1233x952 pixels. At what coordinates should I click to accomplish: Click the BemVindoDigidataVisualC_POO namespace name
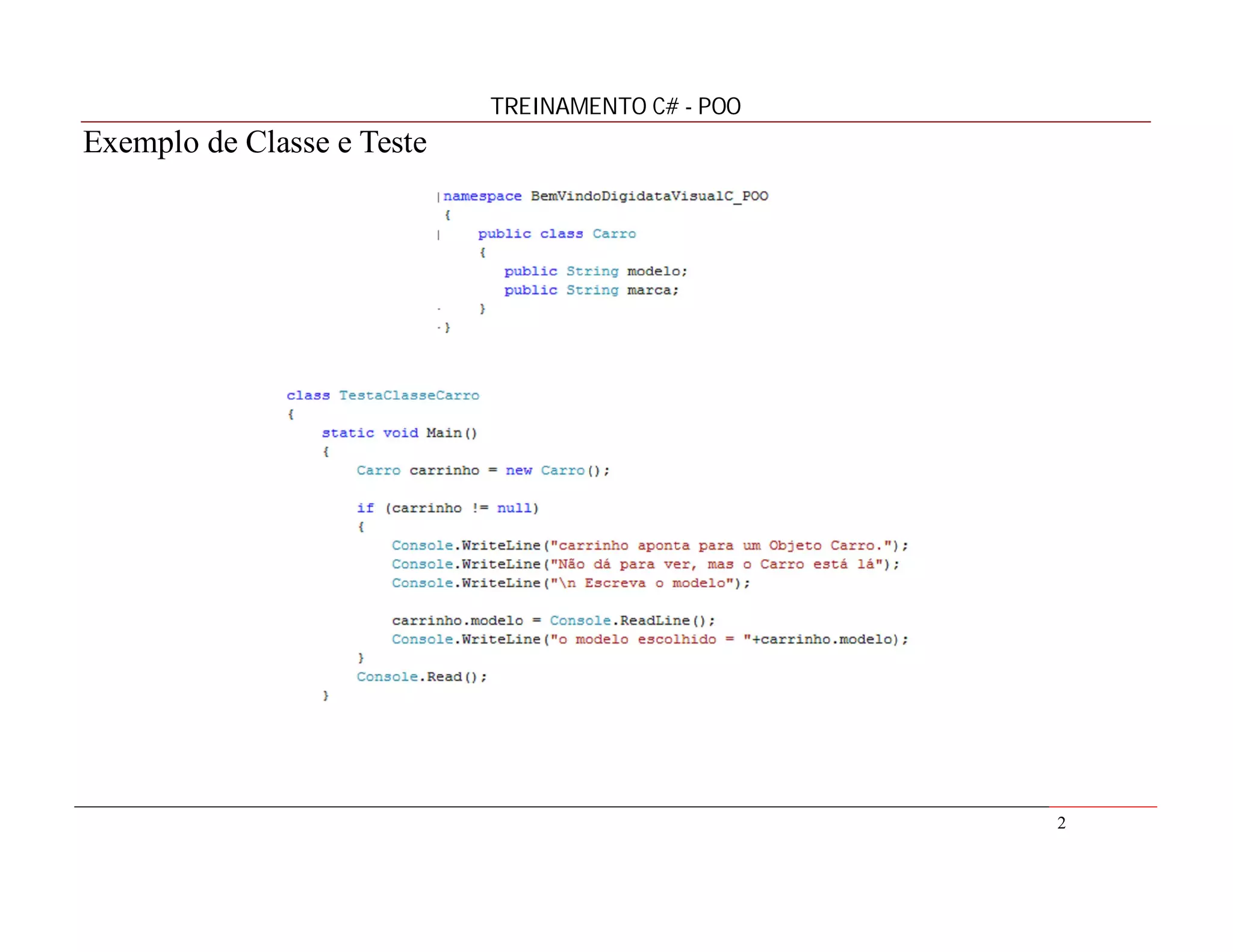649,196
